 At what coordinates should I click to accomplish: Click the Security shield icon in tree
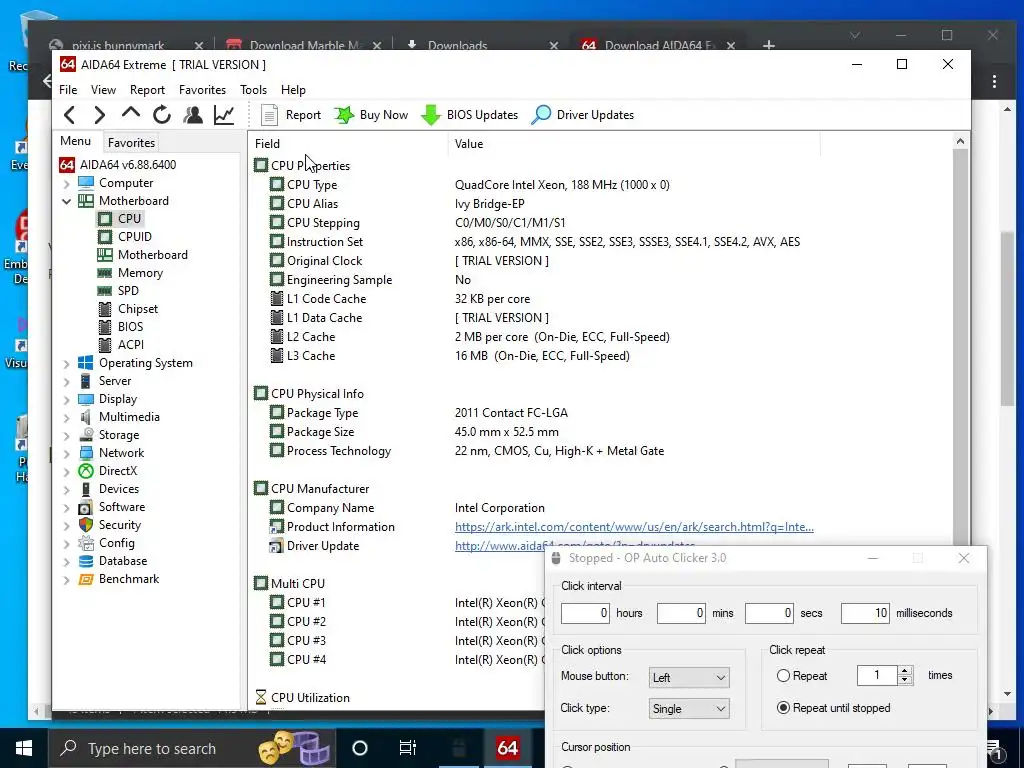[x=86, y=525]
